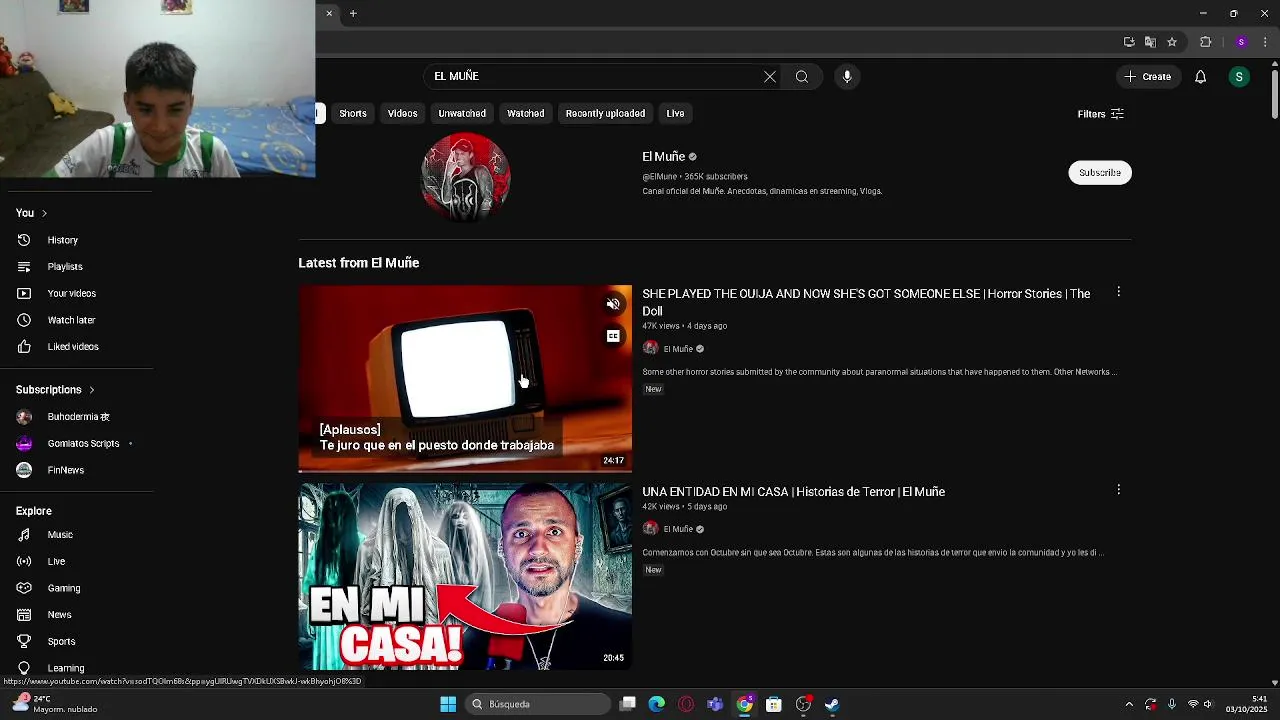Select the Recently uploaded filter chip
This screenshot has width=1280, height=720.
point(605,114)
